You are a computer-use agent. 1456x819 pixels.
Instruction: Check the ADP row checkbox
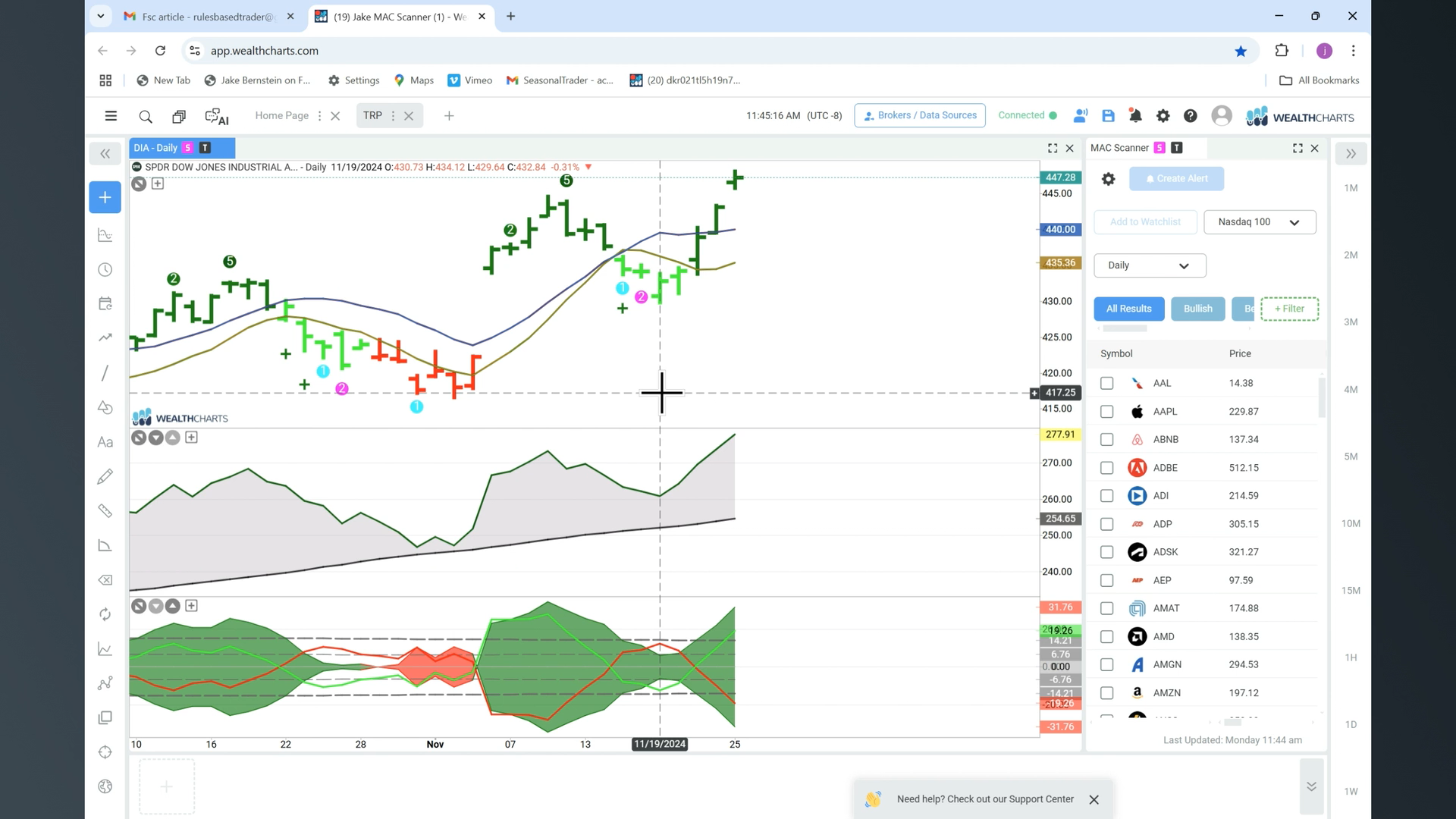[1106, 524]
